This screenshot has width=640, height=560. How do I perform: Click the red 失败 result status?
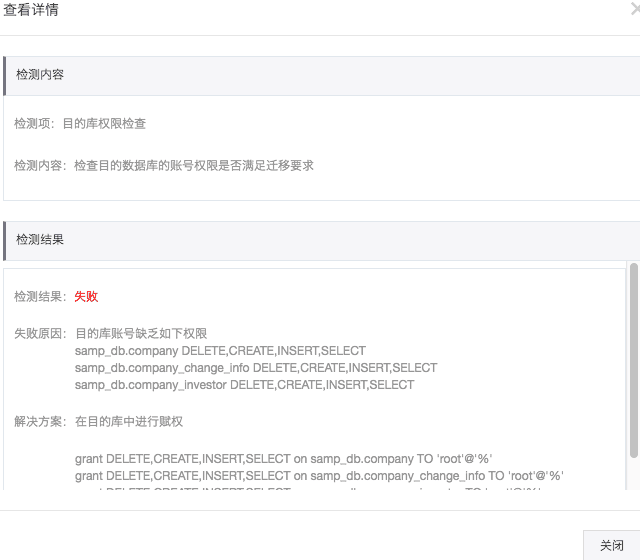pyautogui.click(x=86, y=296)
